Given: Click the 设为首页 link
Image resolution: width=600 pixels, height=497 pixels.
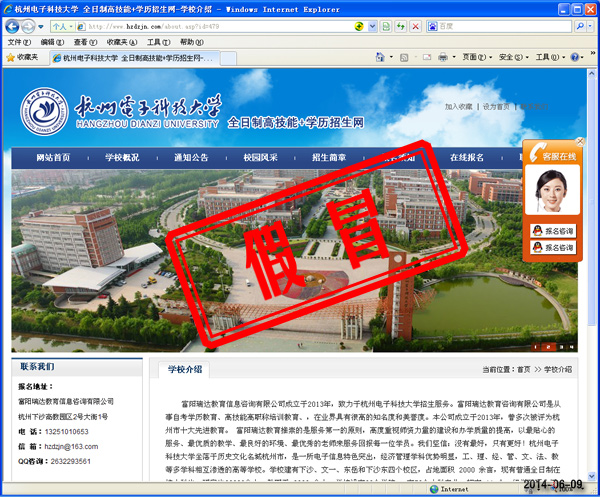Looking at the screenshot, I should click(496, 107).
